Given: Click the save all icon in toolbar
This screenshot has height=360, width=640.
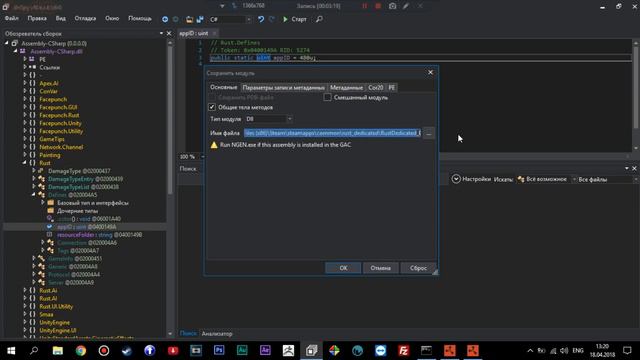Looking at the screenshot, I should point(200,19).
